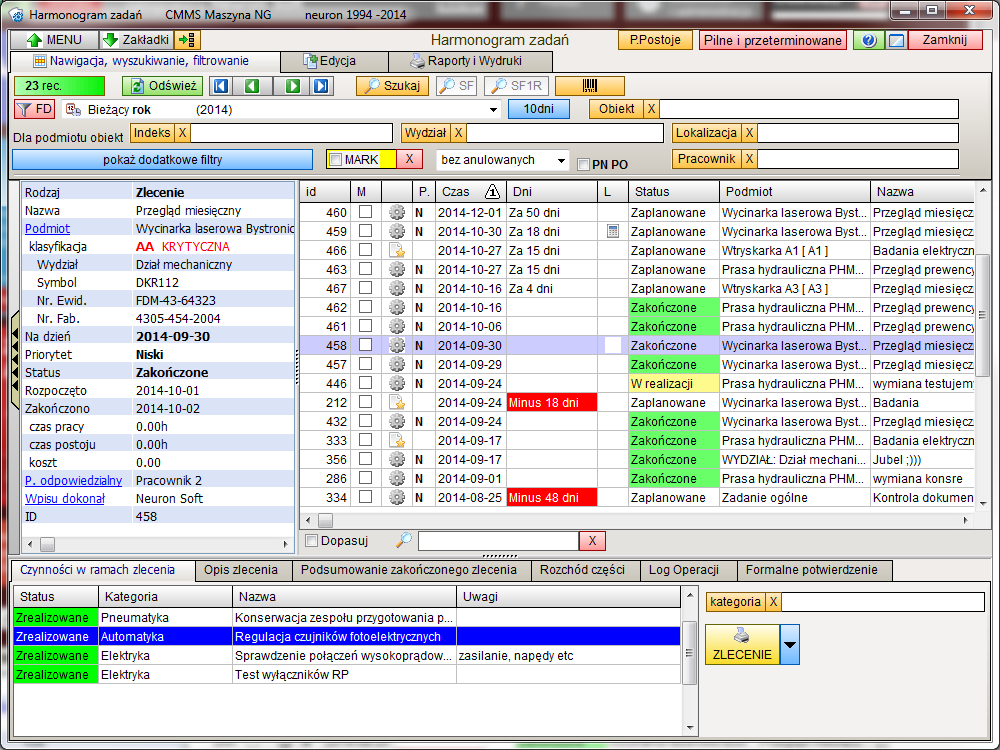
Task: Click the calculator icon in row 459
Action: point(613,232)
